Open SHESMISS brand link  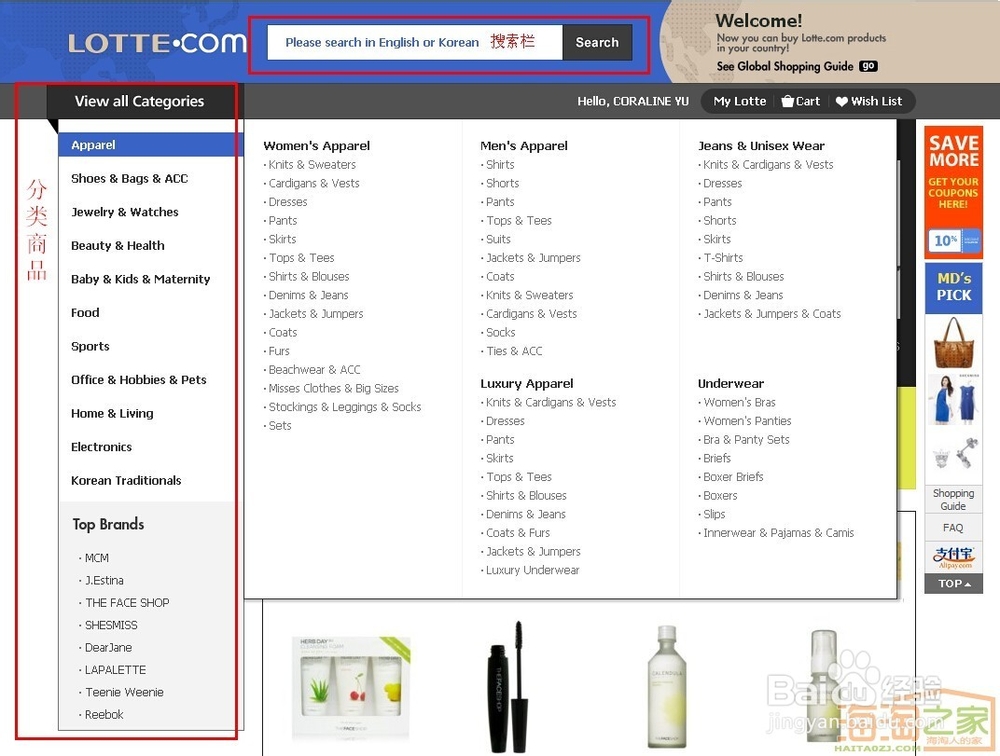tap(111, 625)
